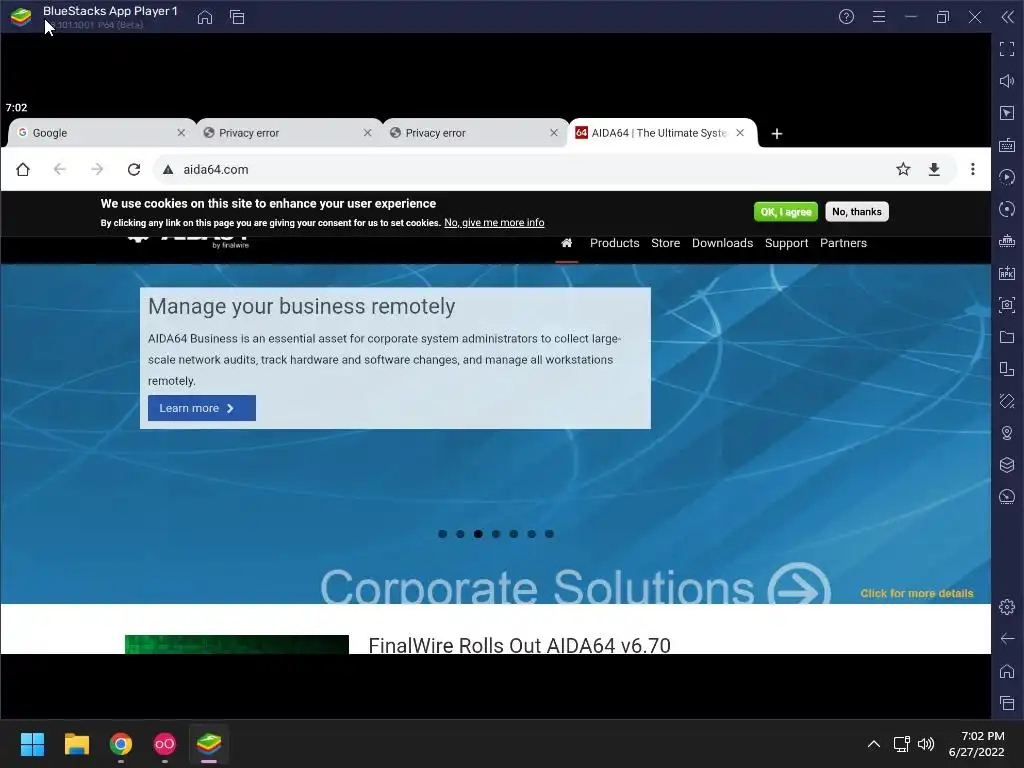The height and width of the screenshot is (768, 1024).
Task: Open the browser three-dot menu
Action: [972, 170]
